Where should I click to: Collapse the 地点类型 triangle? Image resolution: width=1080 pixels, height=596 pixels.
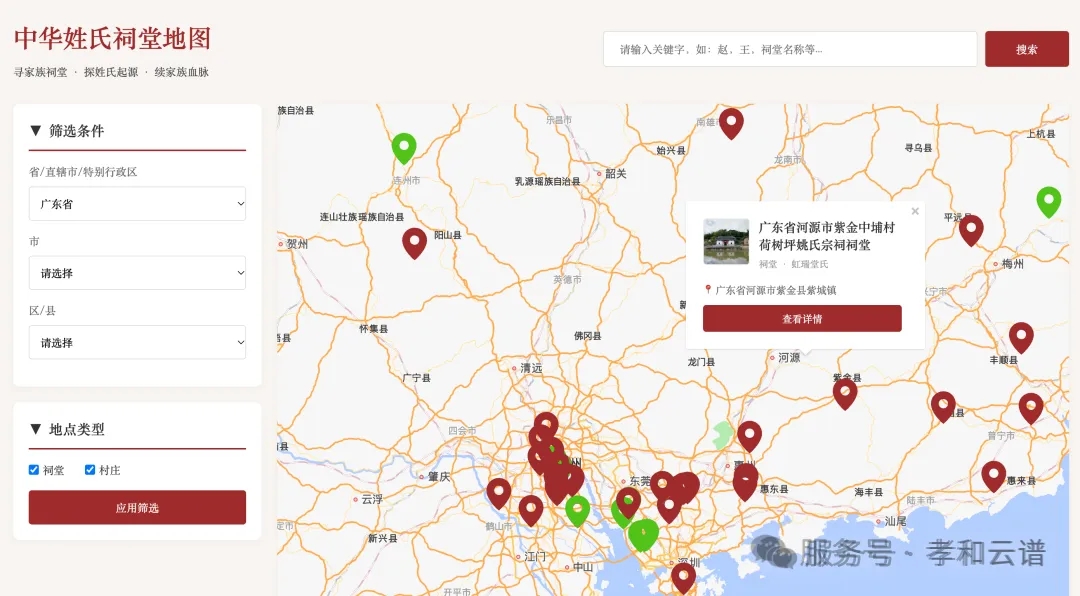tap(36, 429)
